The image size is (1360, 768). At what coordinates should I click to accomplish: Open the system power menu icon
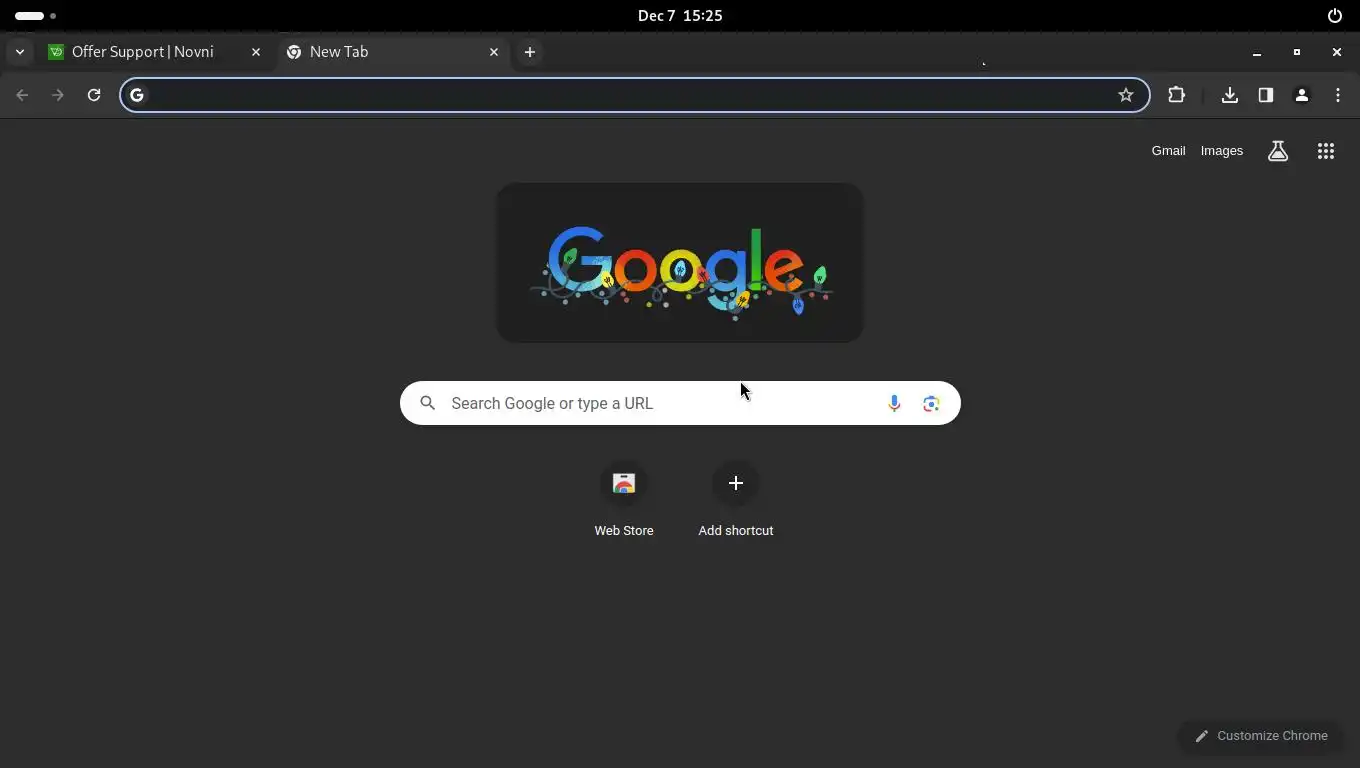(x=1335, y=16)
